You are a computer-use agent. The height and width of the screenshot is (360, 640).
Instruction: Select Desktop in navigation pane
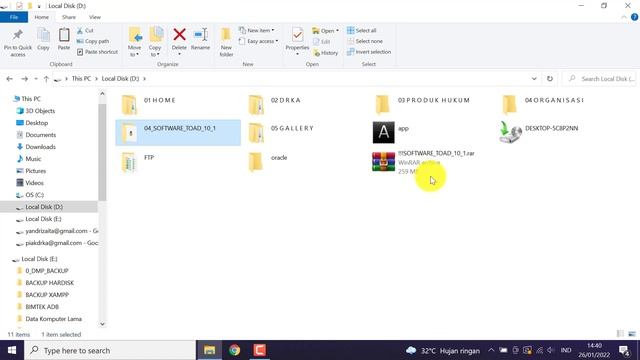pos(36,123)
